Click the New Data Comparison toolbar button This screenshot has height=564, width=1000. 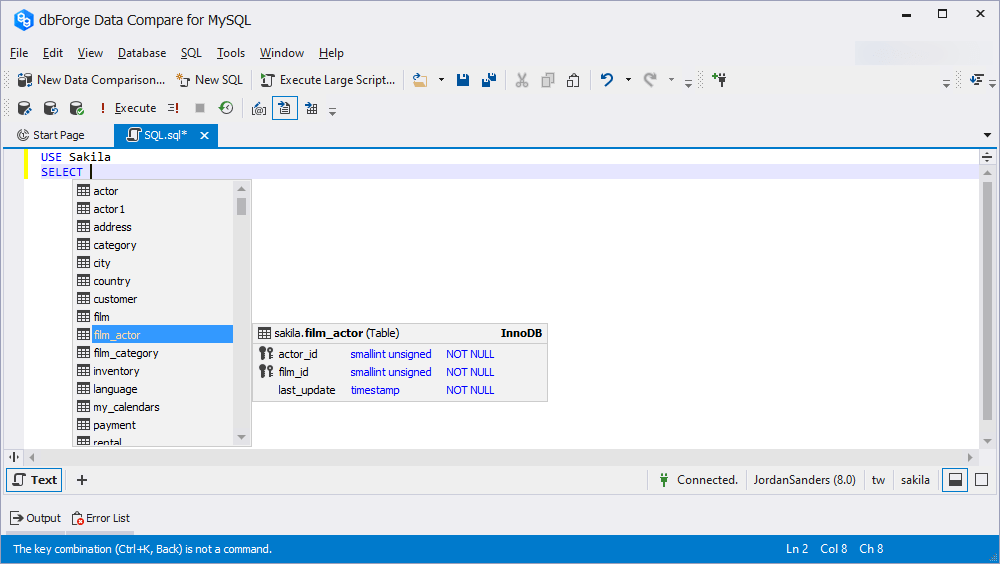[91, 80]
